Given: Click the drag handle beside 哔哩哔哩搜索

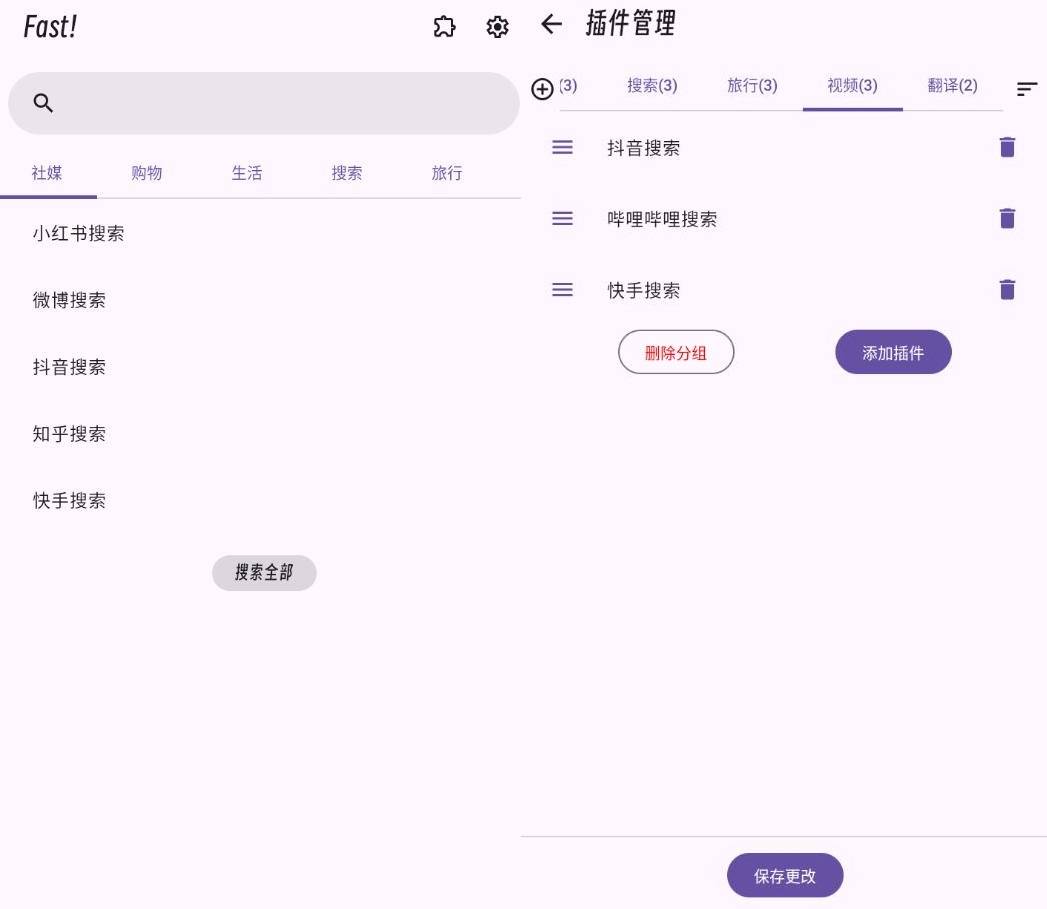Looking at the screenshot, I should coord(561,218).
